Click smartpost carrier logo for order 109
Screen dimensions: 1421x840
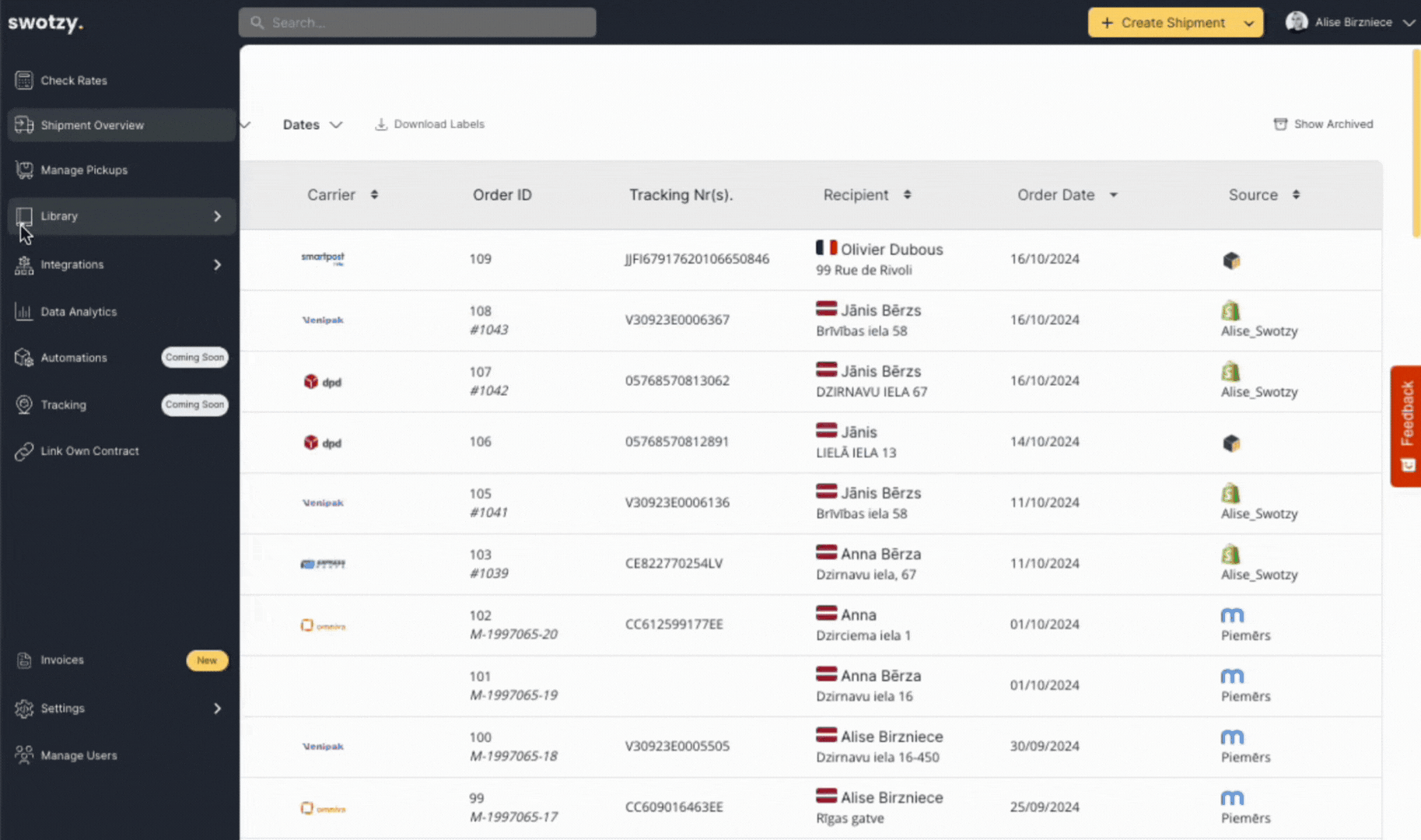coord(323,258)
